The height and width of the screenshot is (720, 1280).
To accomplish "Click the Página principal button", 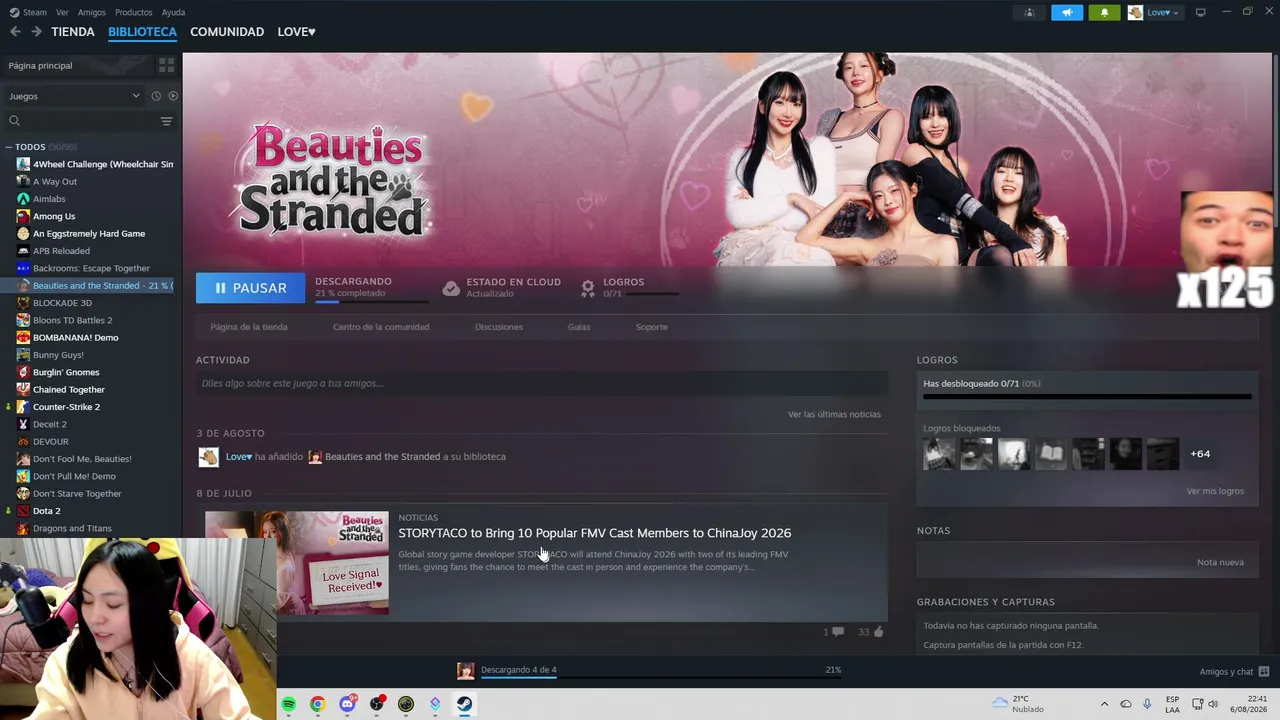I will point(77,65).
